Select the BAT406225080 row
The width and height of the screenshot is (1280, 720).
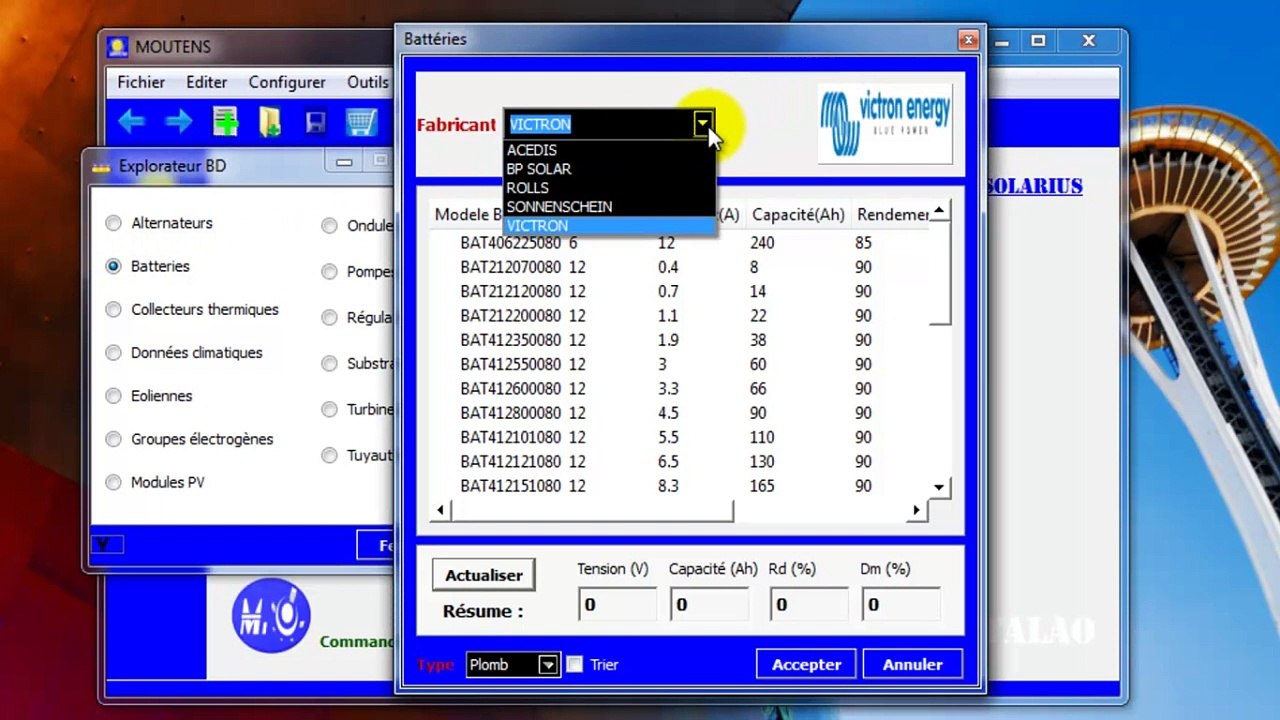coord(680,243)
